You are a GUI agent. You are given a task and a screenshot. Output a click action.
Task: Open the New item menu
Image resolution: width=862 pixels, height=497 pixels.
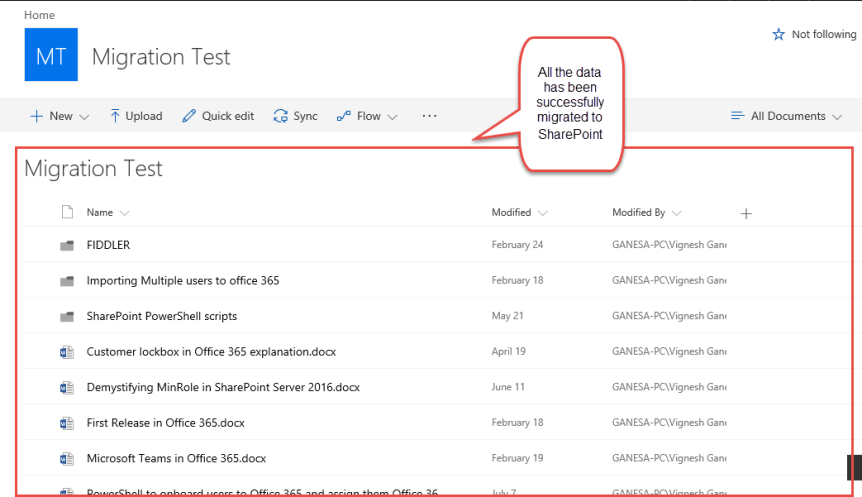point(60,116)
